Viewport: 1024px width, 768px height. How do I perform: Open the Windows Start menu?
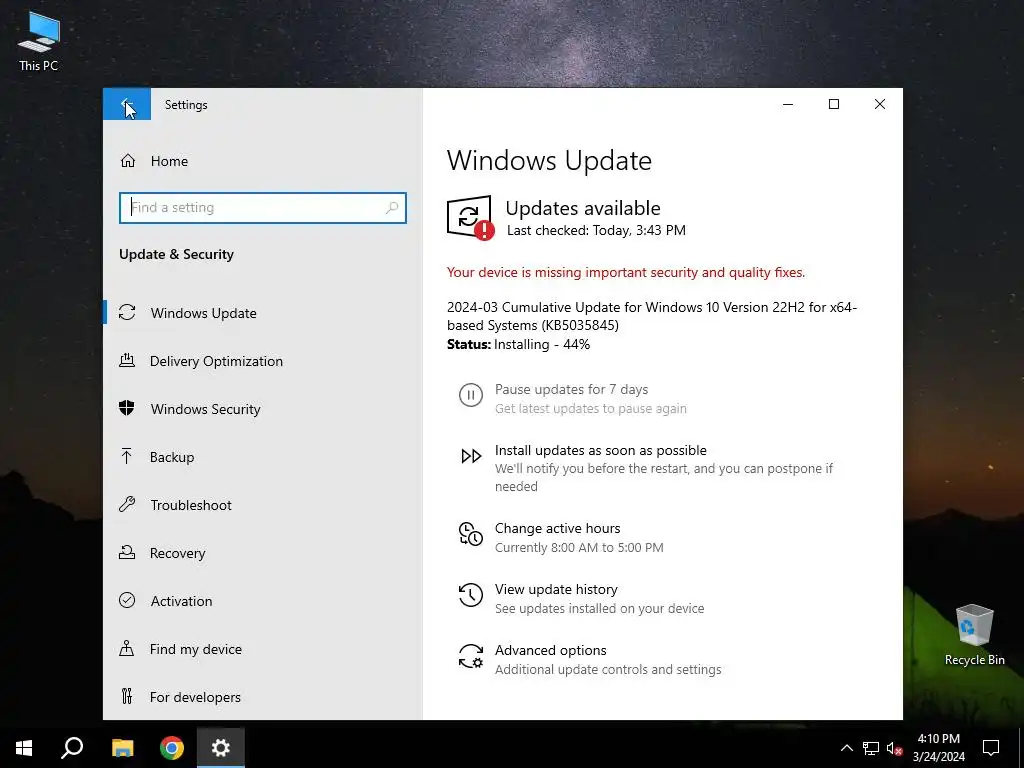pyautogui.click(x=24, y=748)
